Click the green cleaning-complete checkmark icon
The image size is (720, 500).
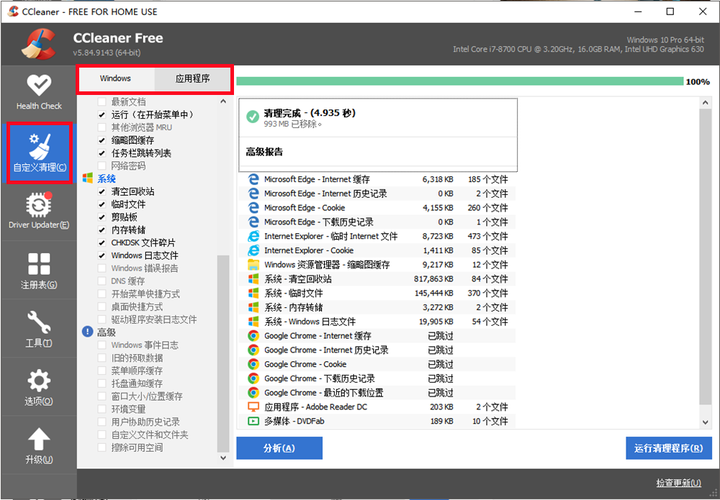click(253, 117)
